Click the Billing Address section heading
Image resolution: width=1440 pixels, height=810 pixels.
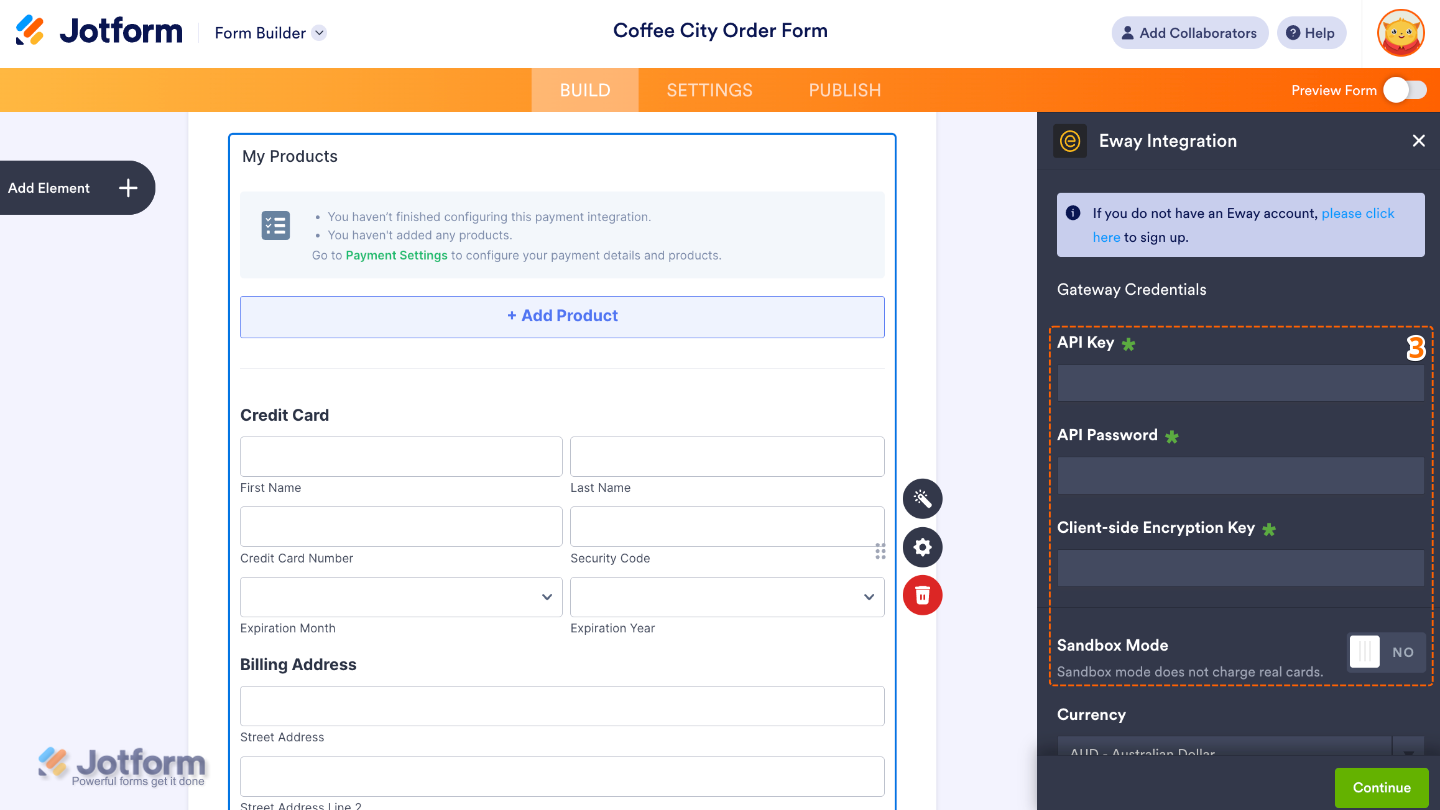tap(298, 664)
